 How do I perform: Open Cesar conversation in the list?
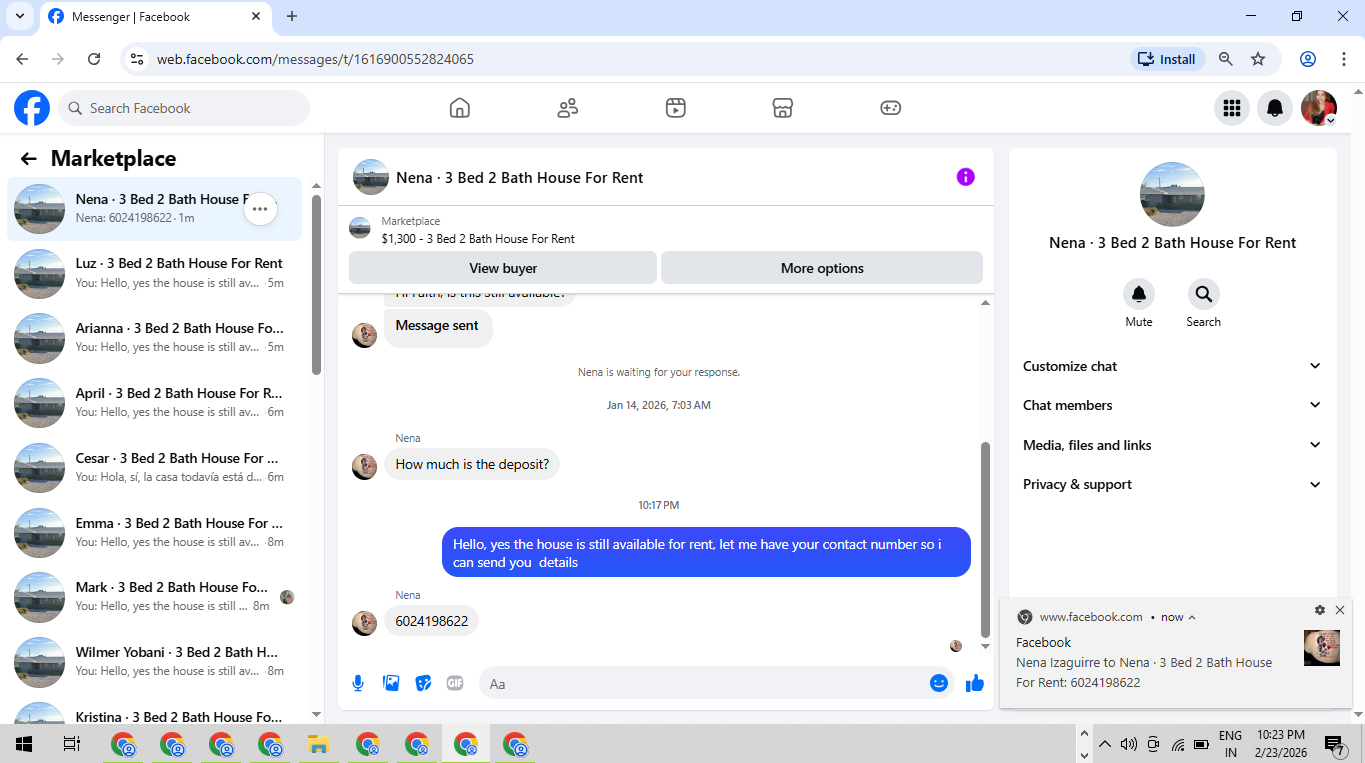pos(155,468)
